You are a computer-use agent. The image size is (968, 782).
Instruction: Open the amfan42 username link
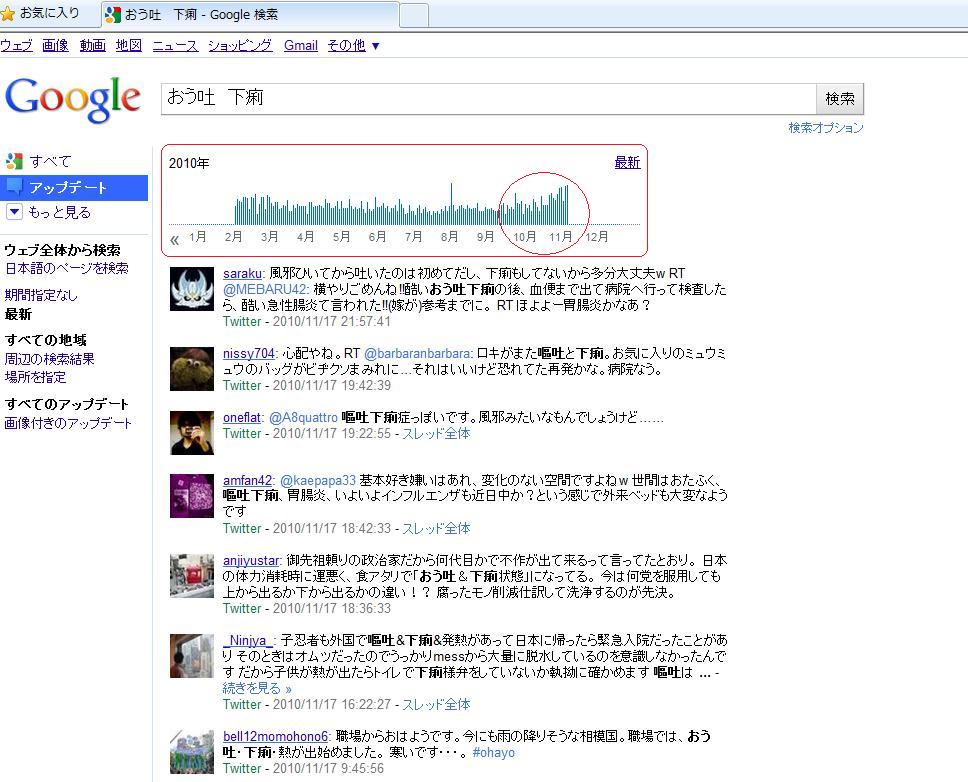(x=248, y=481)
